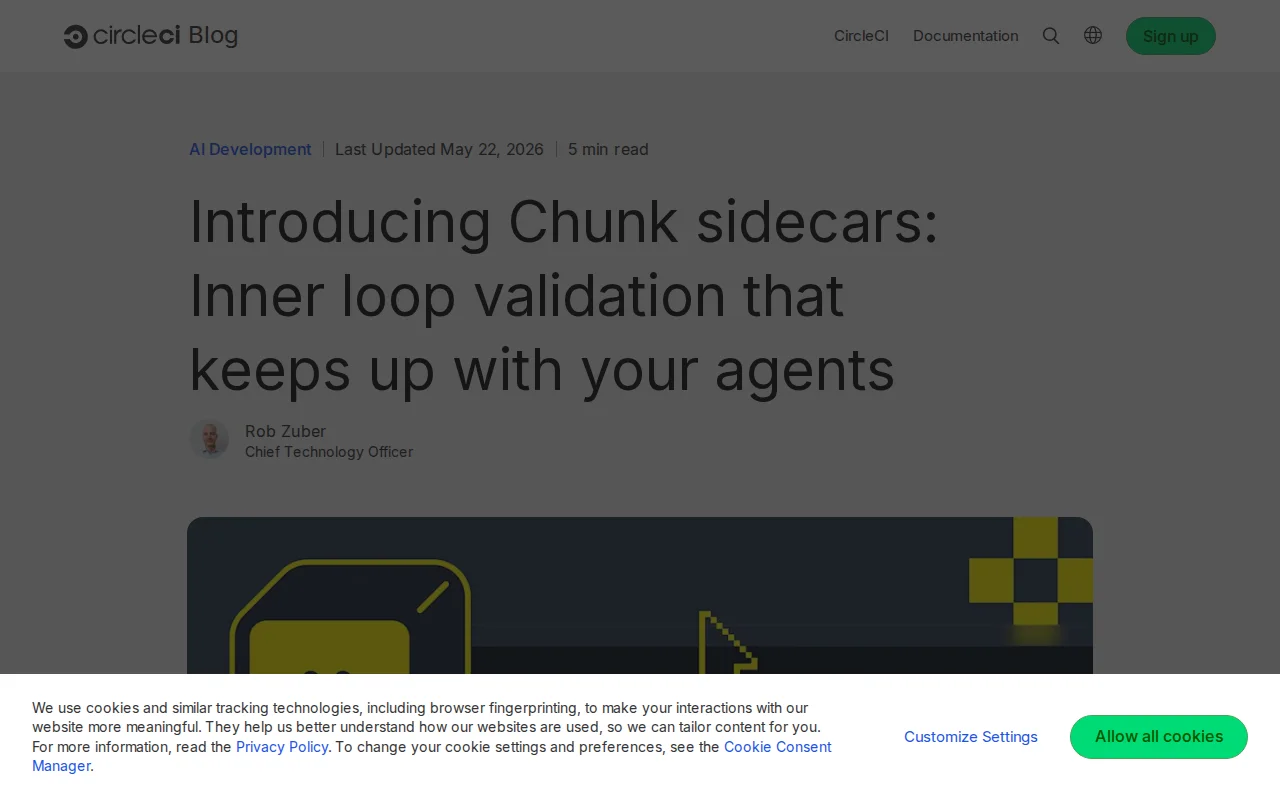
Task: Click Rob Zuber's author avatar
Action: [209, 439]
